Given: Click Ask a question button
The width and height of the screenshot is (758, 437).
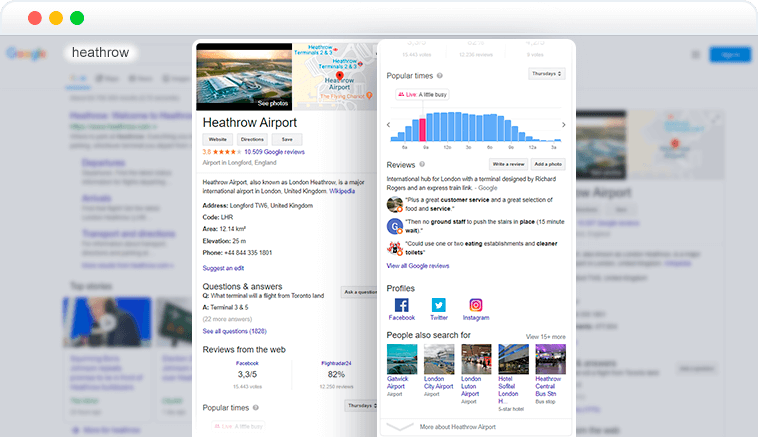Looking at the screenshot, I should click(x=359, y=292).
